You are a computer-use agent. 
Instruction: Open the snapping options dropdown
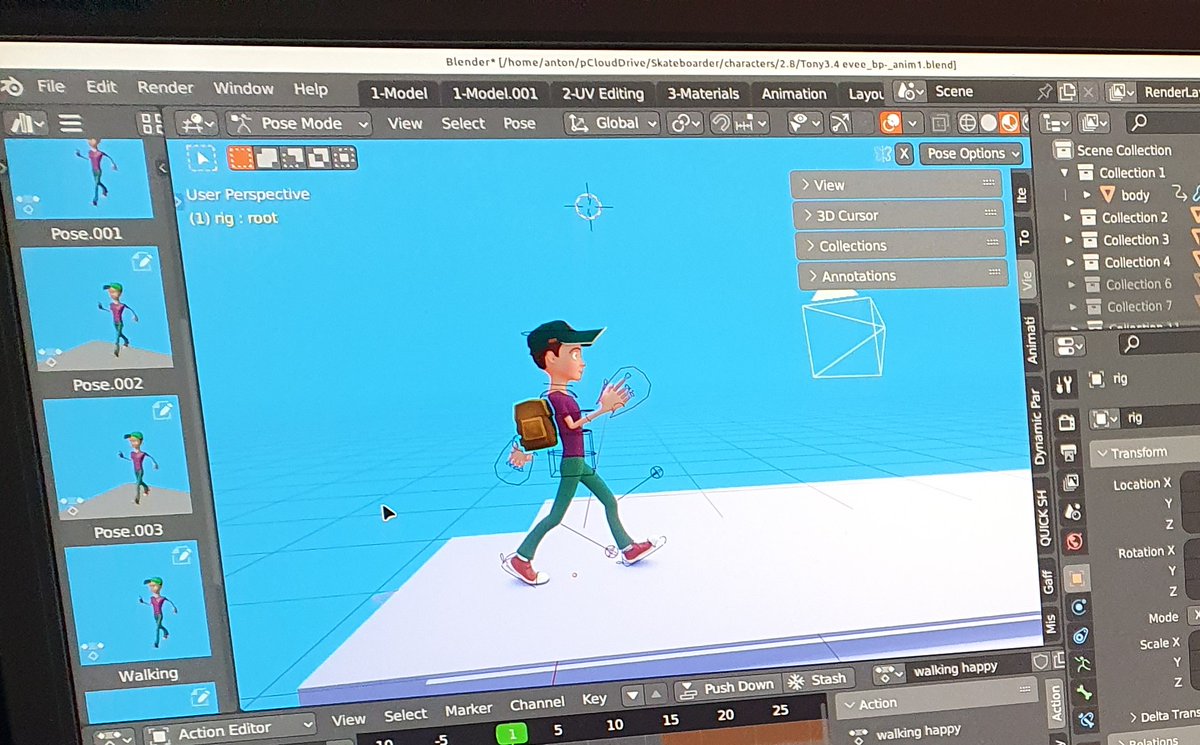(x=749, y=123)
